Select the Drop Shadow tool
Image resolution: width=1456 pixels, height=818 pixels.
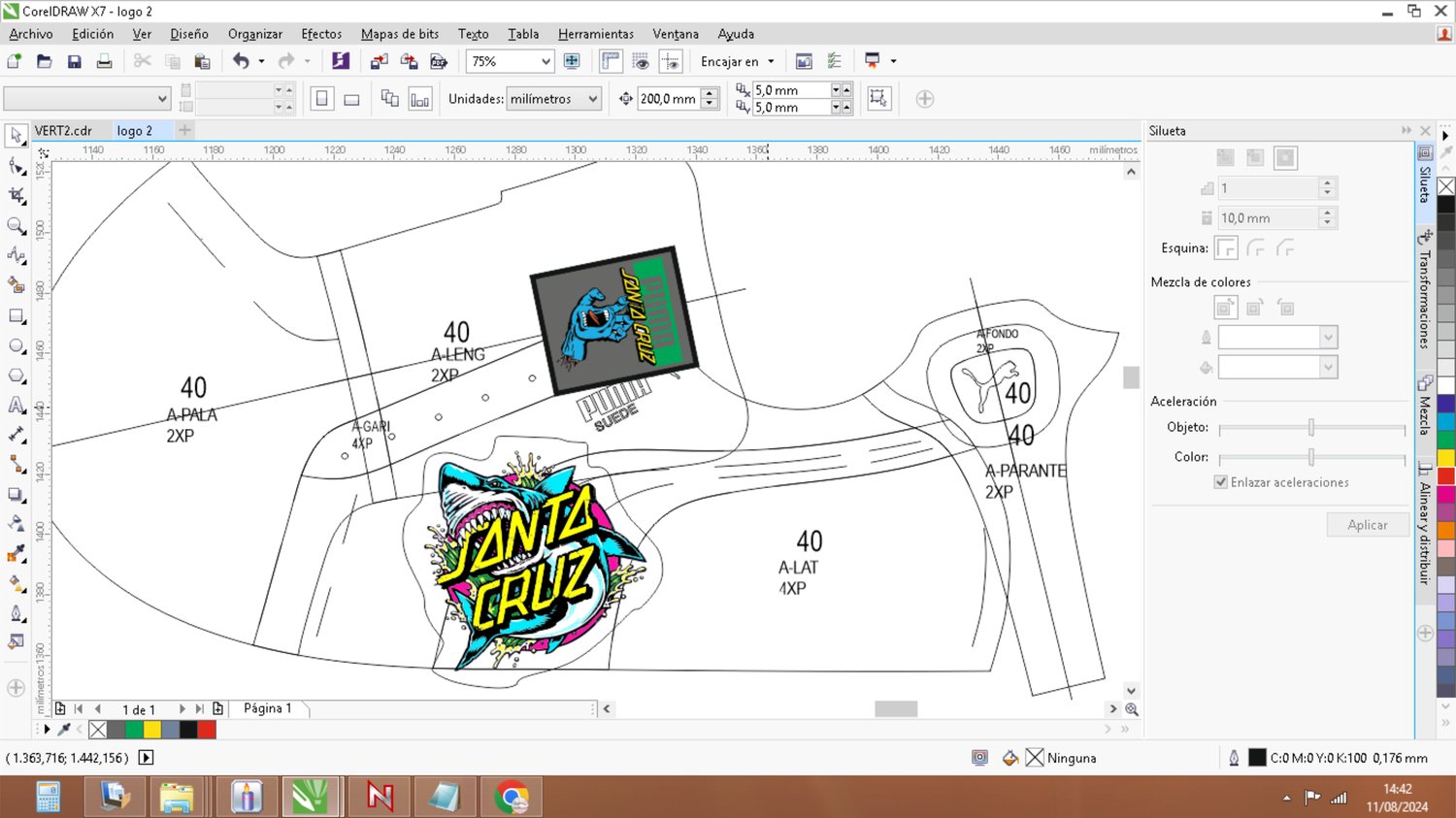16,495
